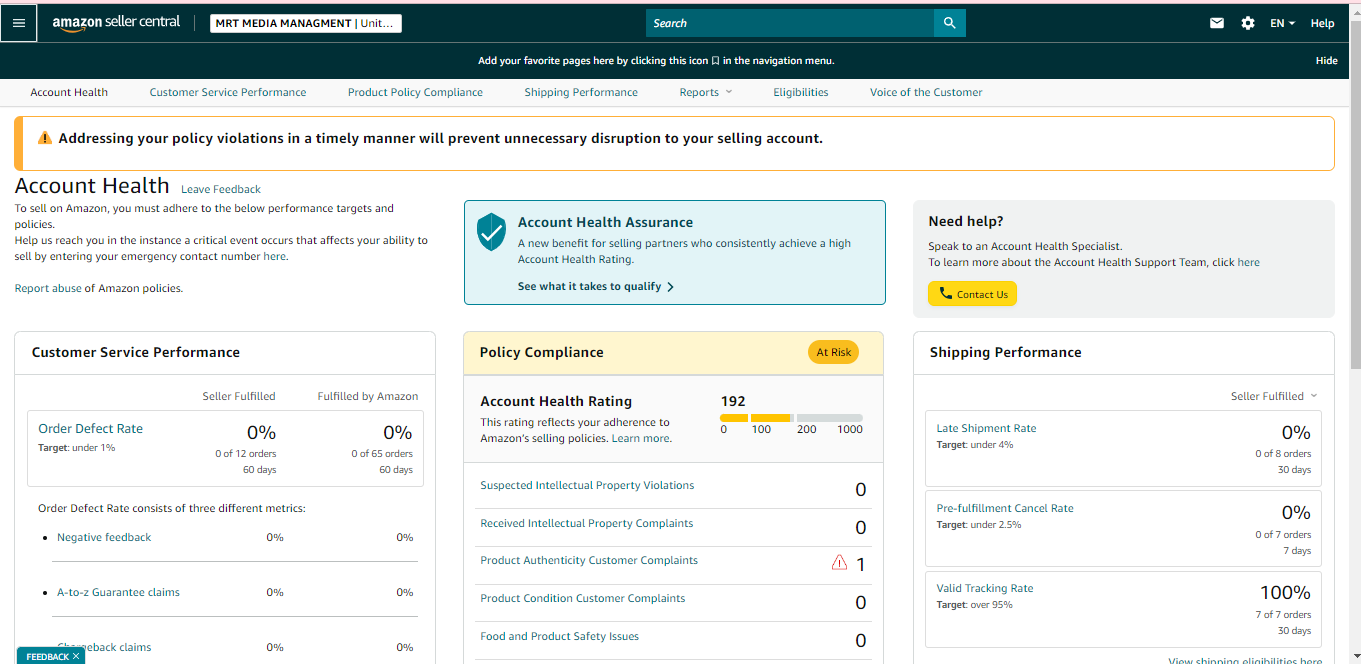Expand See what it takes to qualify

[596, 286]
